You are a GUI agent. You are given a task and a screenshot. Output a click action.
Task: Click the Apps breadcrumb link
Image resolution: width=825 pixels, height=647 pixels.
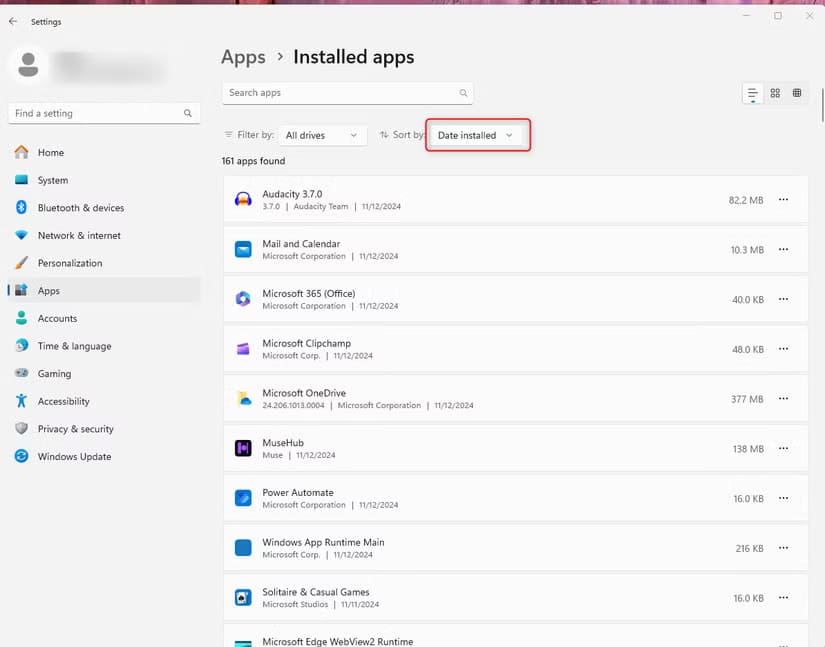243,57
